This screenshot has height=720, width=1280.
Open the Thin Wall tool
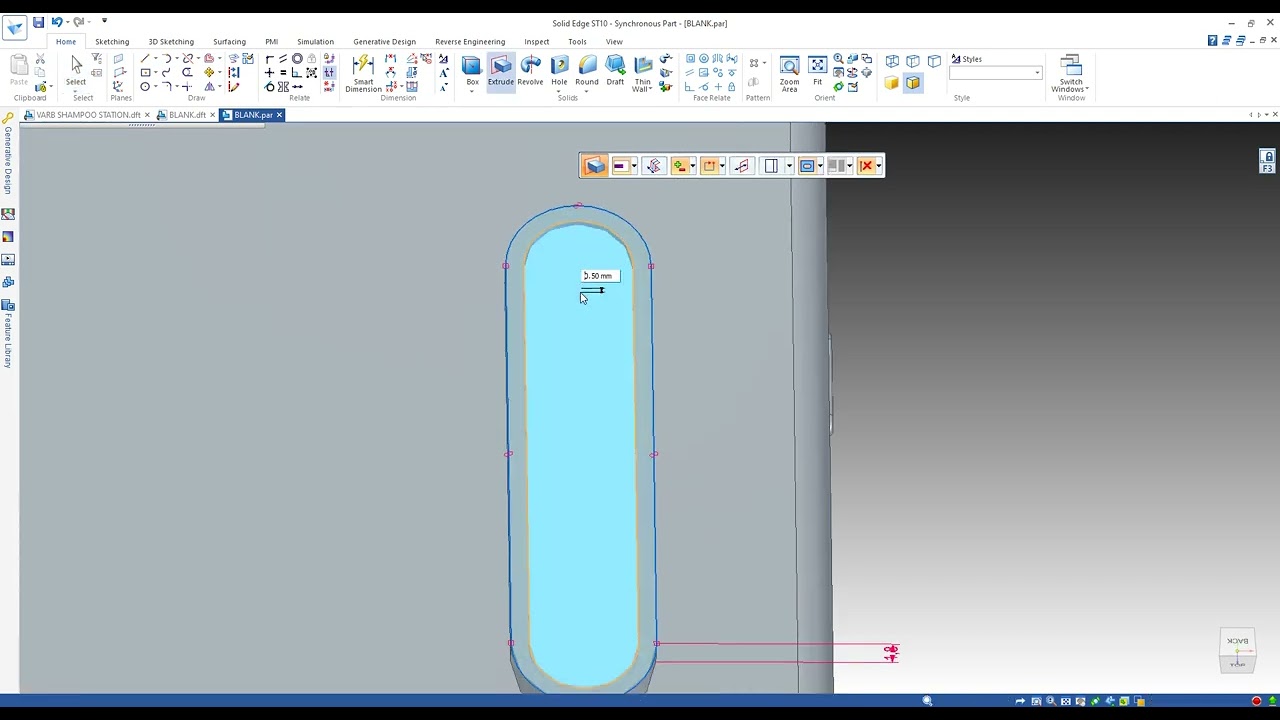[x=642, y=74]
